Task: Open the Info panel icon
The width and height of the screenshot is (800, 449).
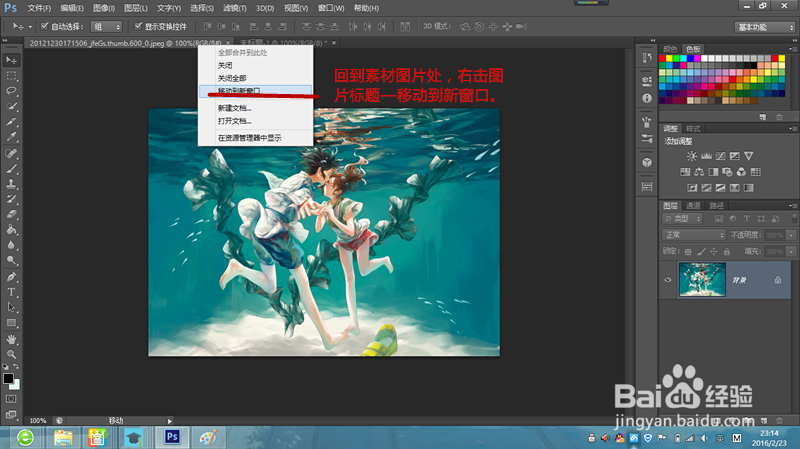Action: [647, 98]
